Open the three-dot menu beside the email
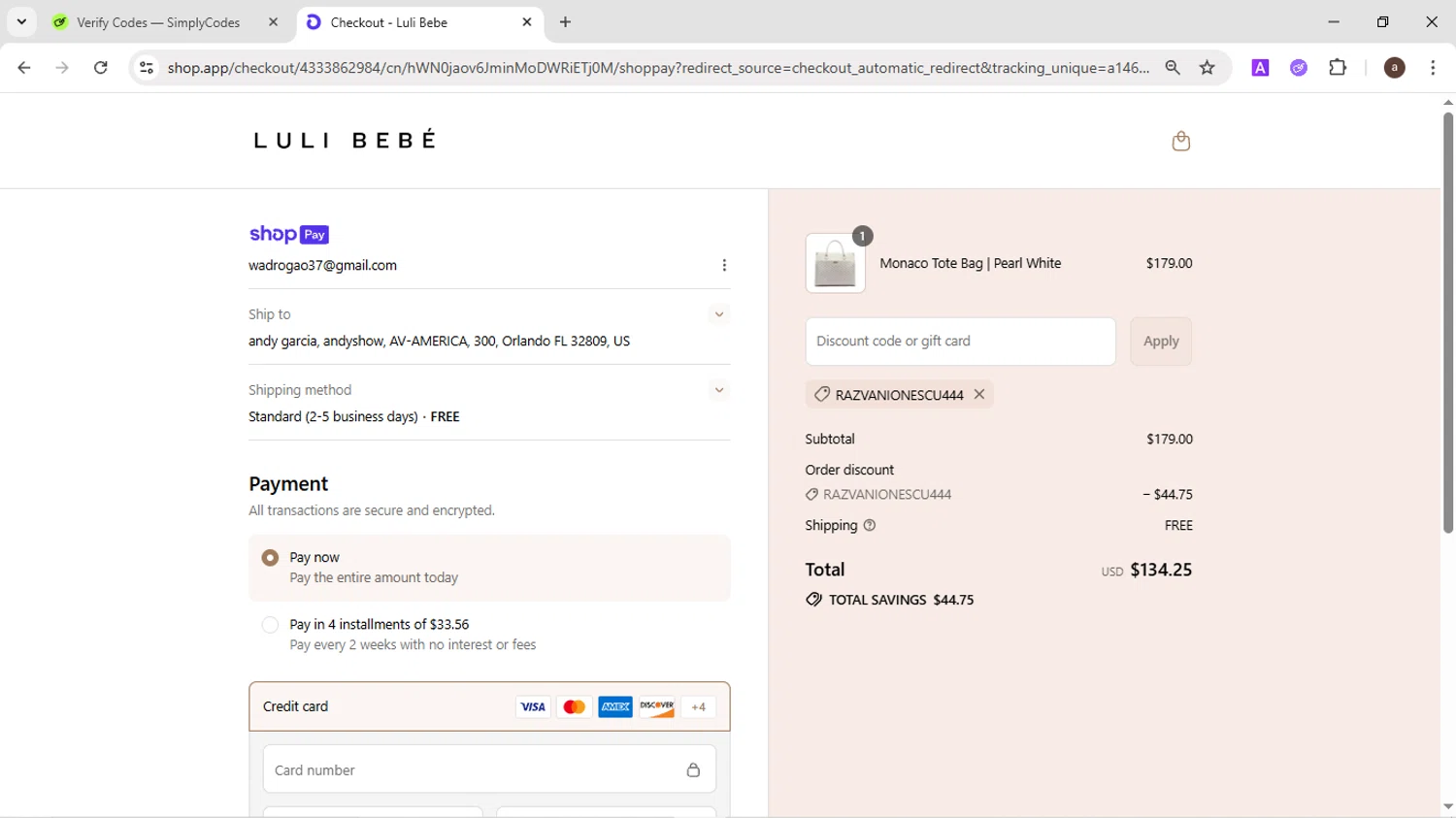This screenshot has width=1456, height=818. [724, 265]
